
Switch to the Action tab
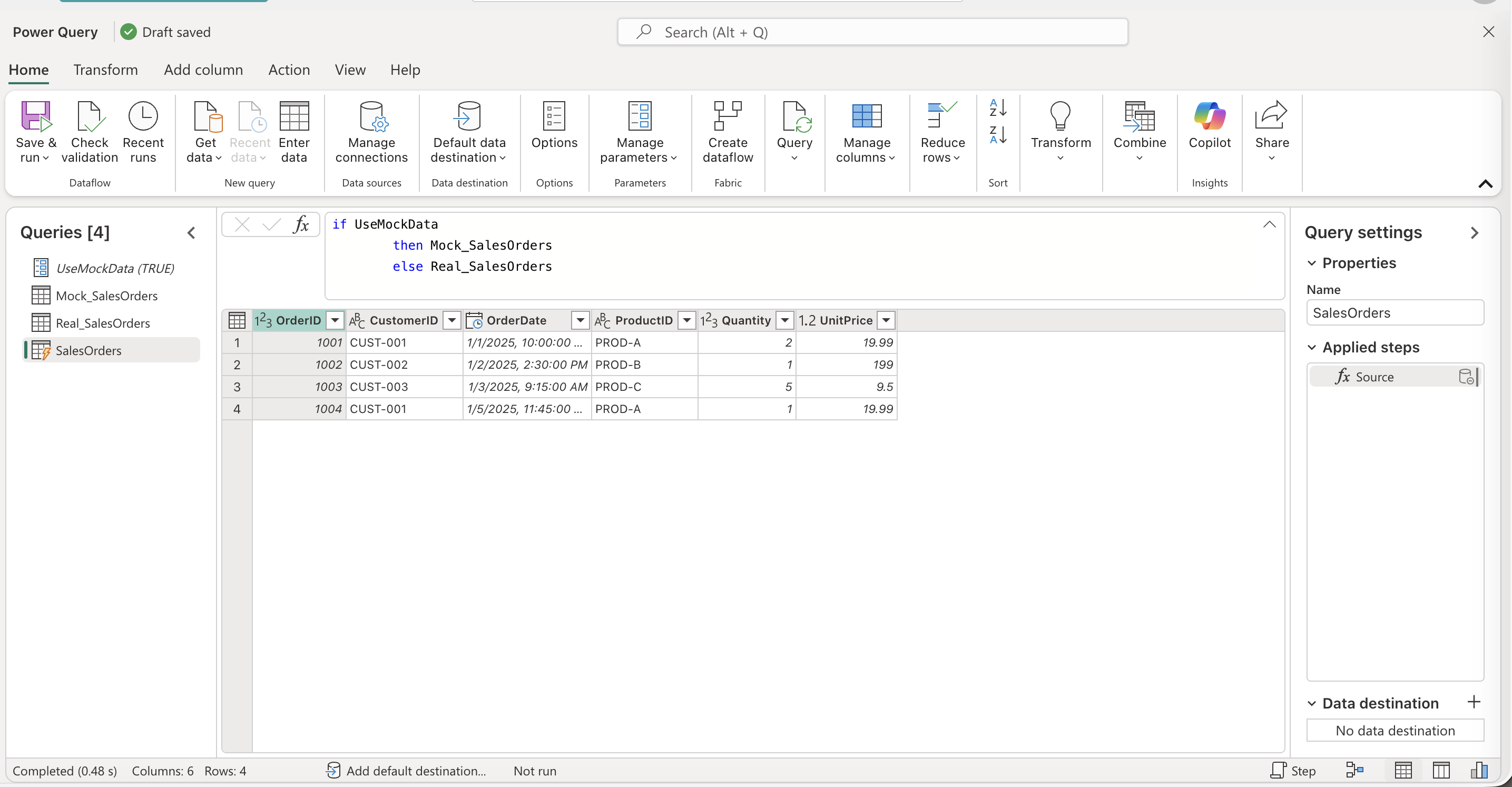point(289,70)
